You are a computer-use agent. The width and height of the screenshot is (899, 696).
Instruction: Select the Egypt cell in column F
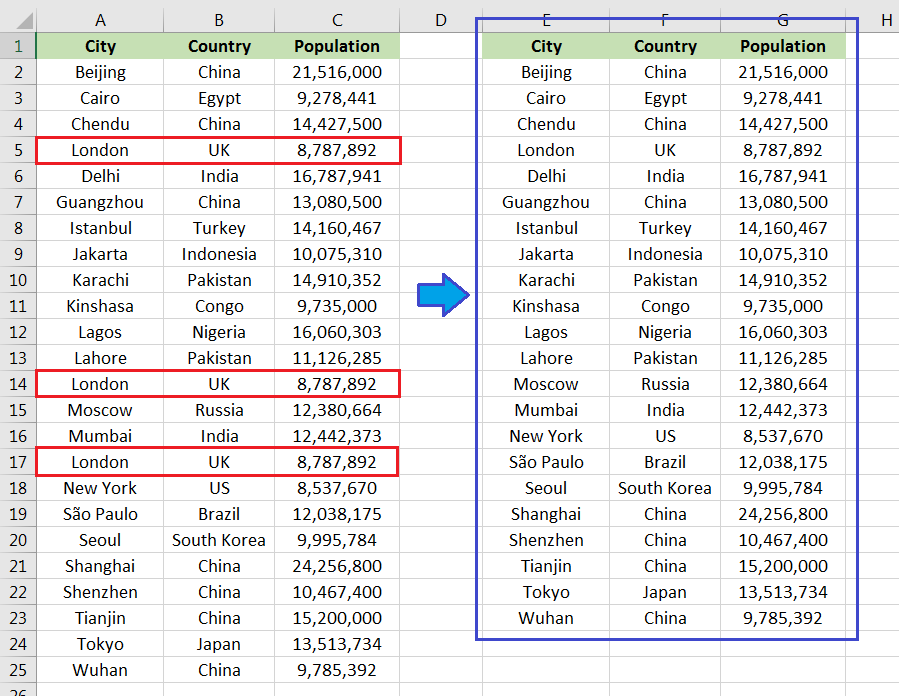click(x=665, y=98)
